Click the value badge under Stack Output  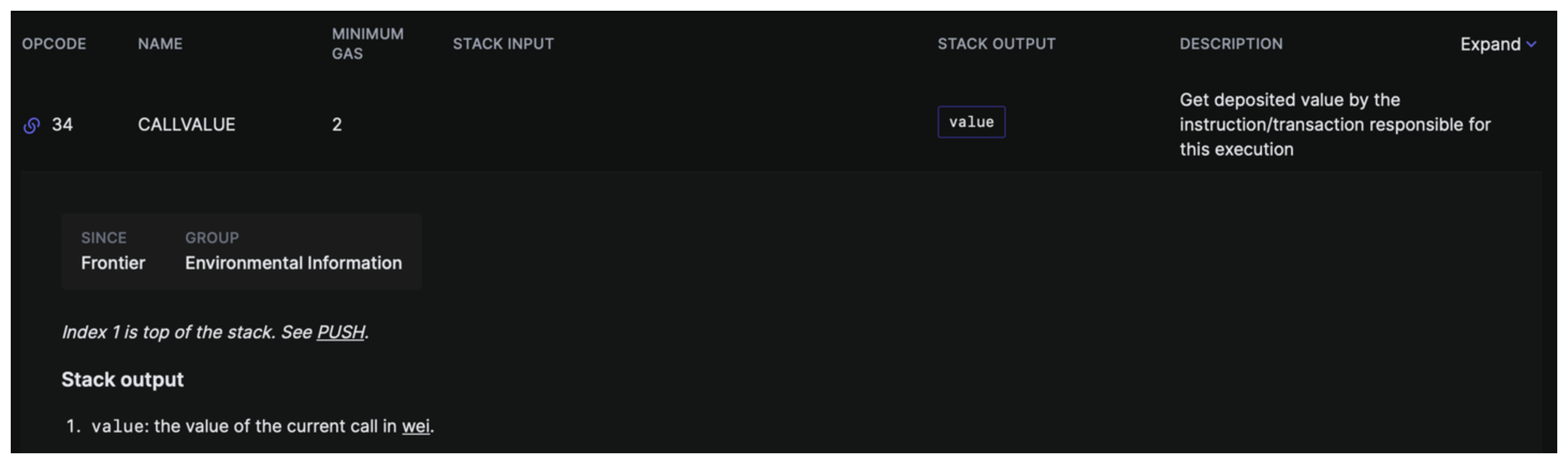[971, 122]
